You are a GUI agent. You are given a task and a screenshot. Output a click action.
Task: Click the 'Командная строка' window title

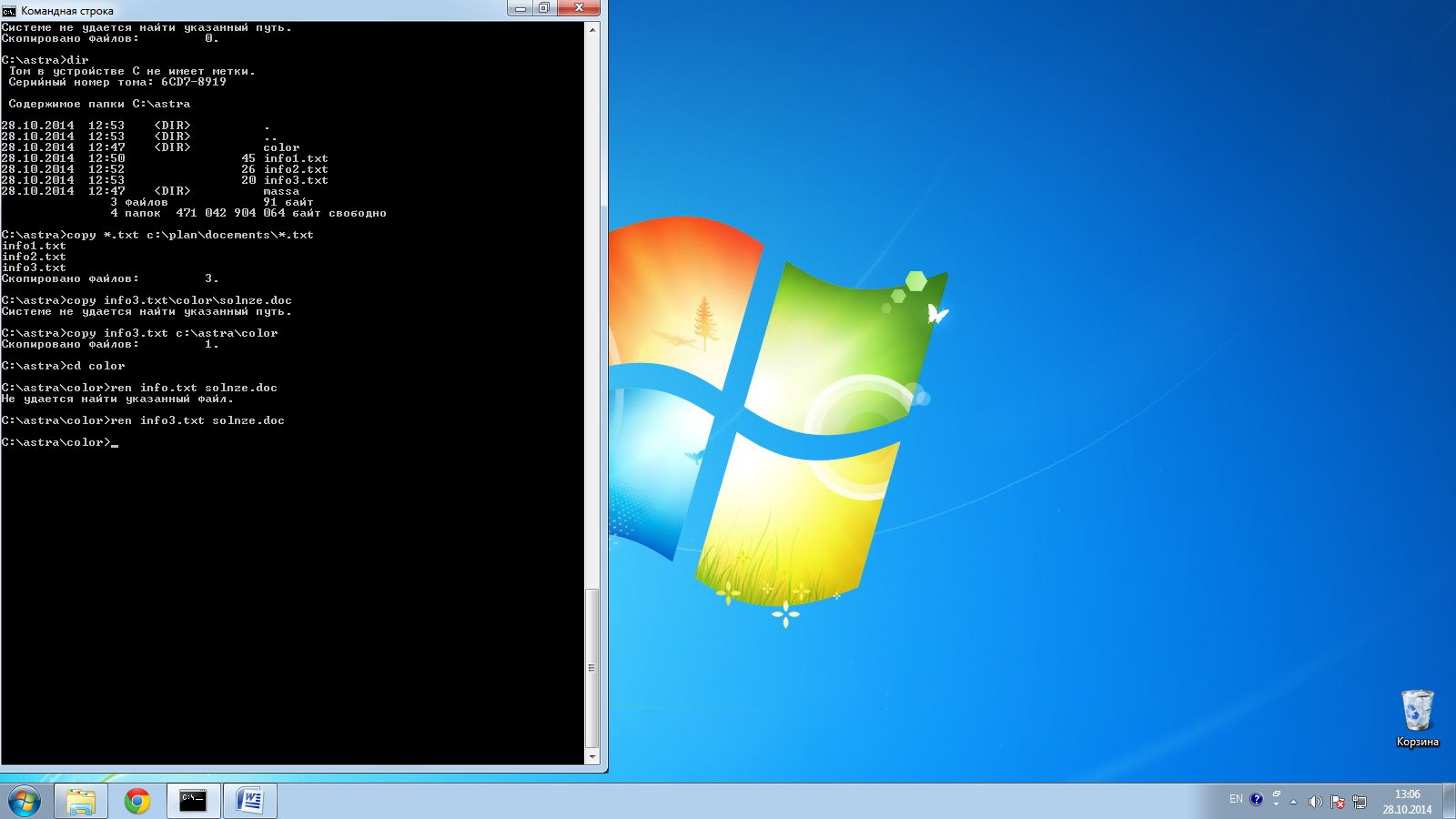click(x=67, y=11)
